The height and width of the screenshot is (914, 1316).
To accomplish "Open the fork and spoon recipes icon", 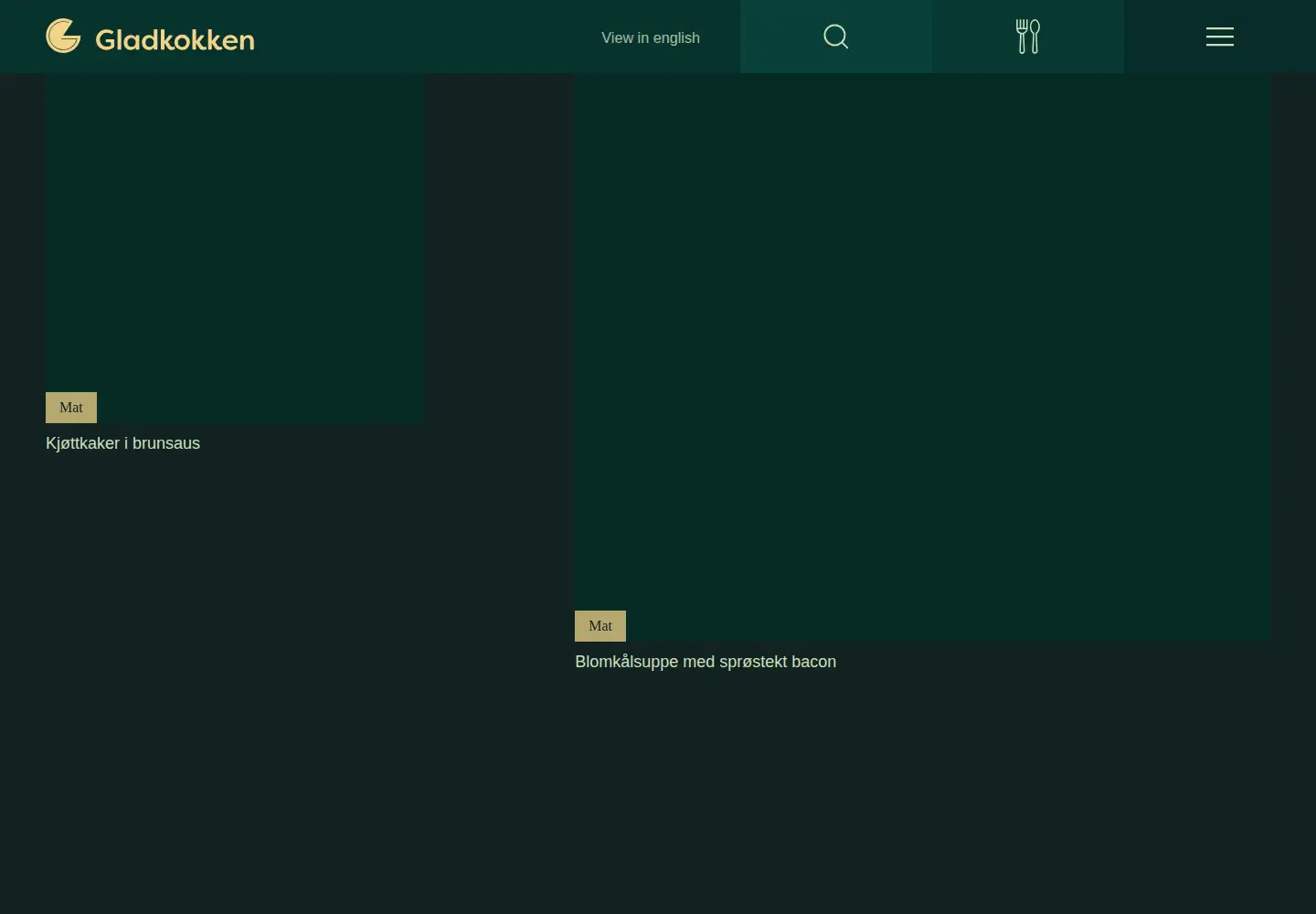I will pyautogui.click(x=1028, y=37).
